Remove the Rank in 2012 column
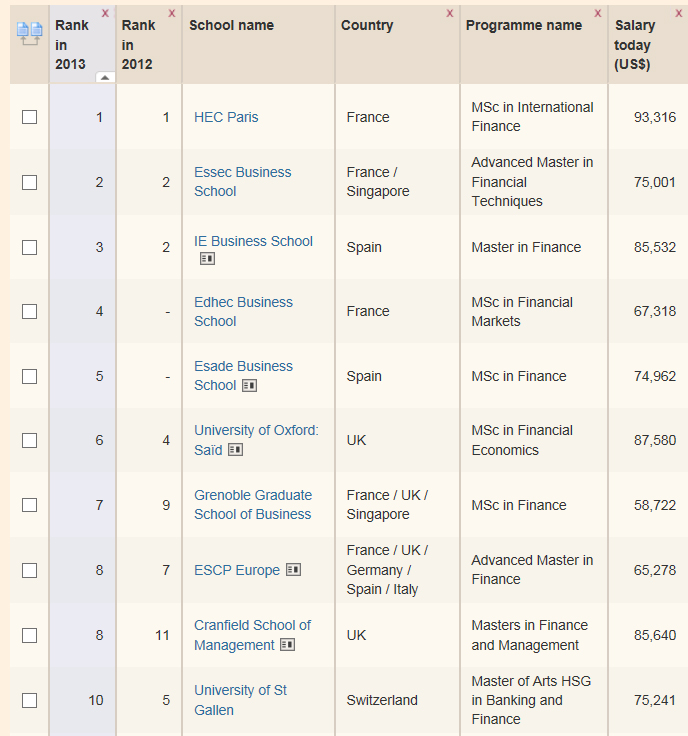 pos(172,14)
